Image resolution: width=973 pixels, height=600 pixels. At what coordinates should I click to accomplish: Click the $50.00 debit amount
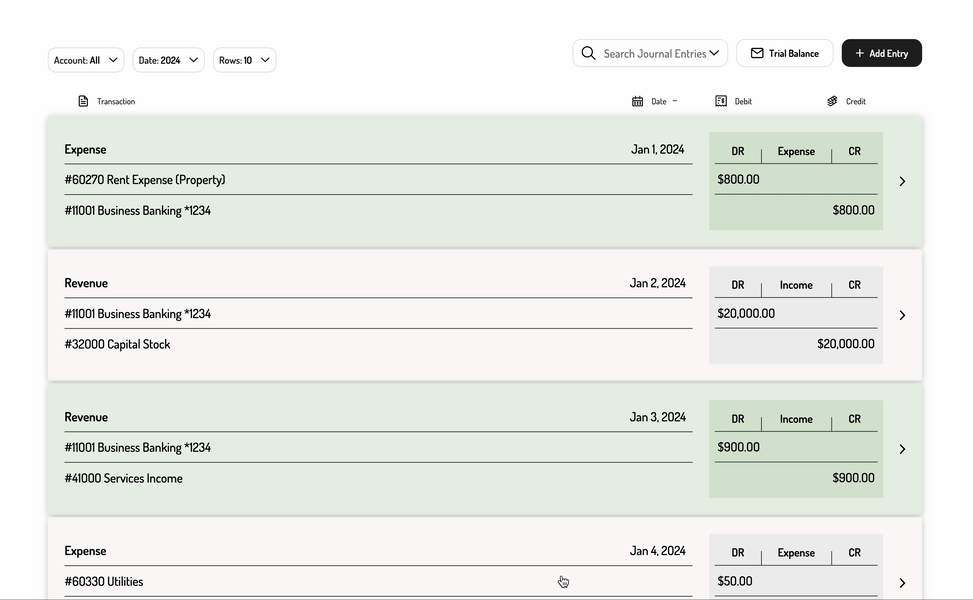tap(735, 581)
